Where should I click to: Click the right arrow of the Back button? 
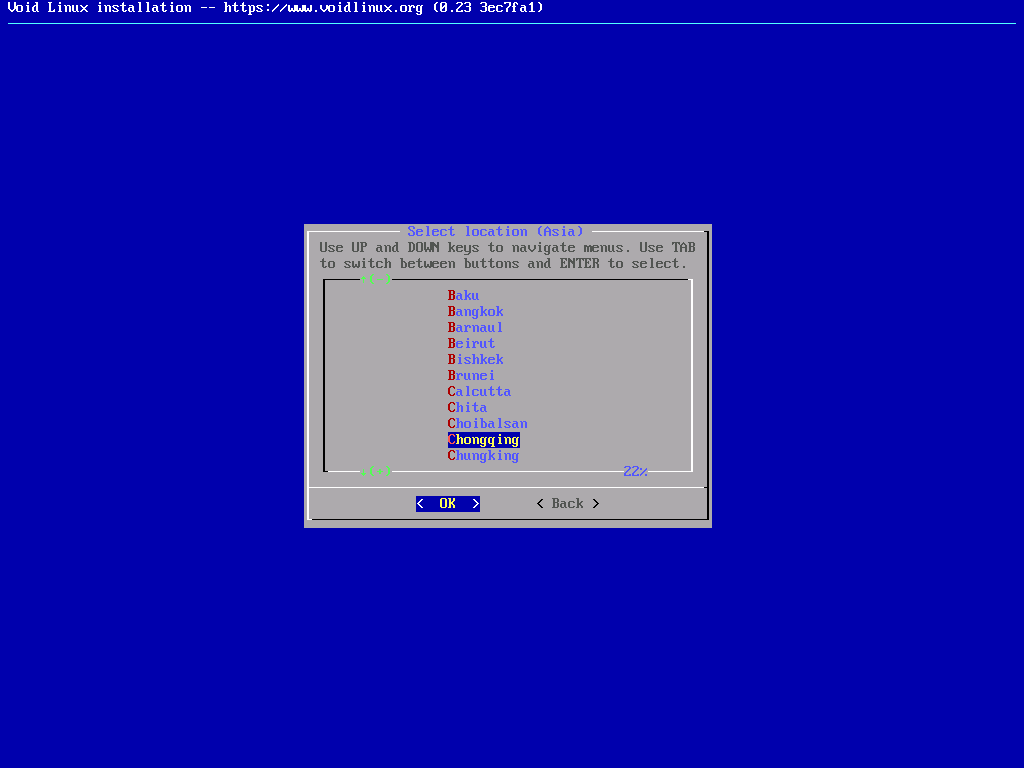[x=595, y=503]
